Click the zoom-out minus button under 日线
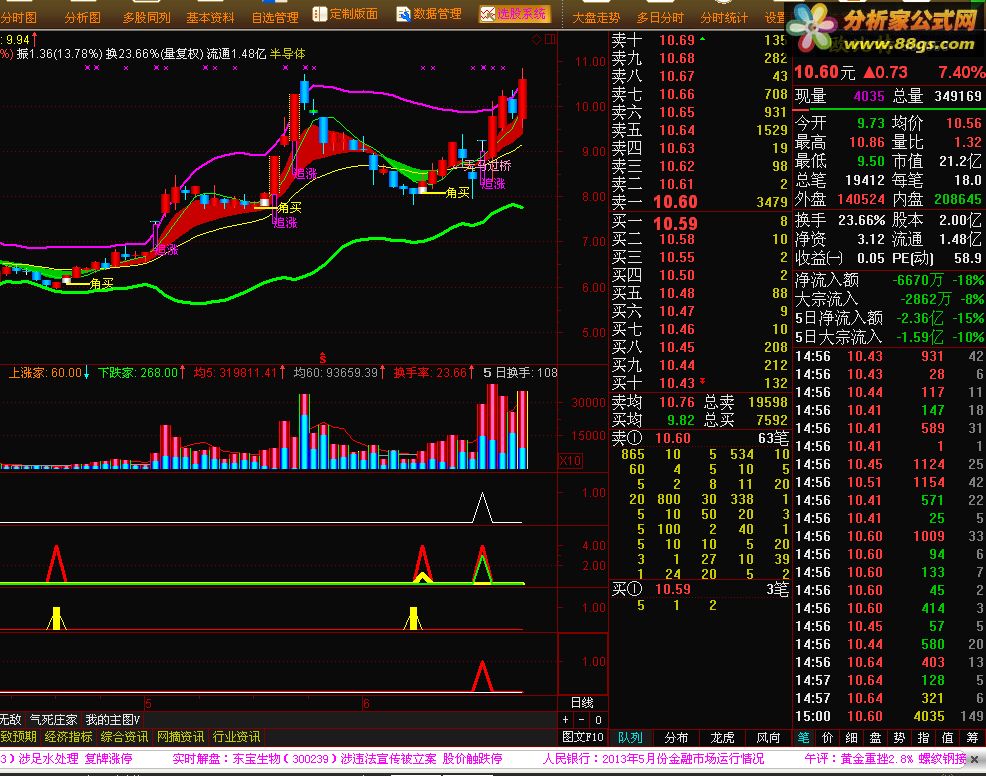 (582, 720)
